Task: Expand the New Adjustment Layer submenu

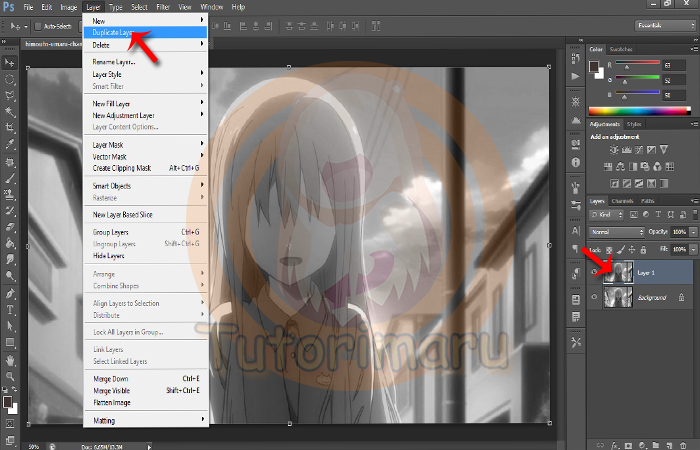Action: 146,115
